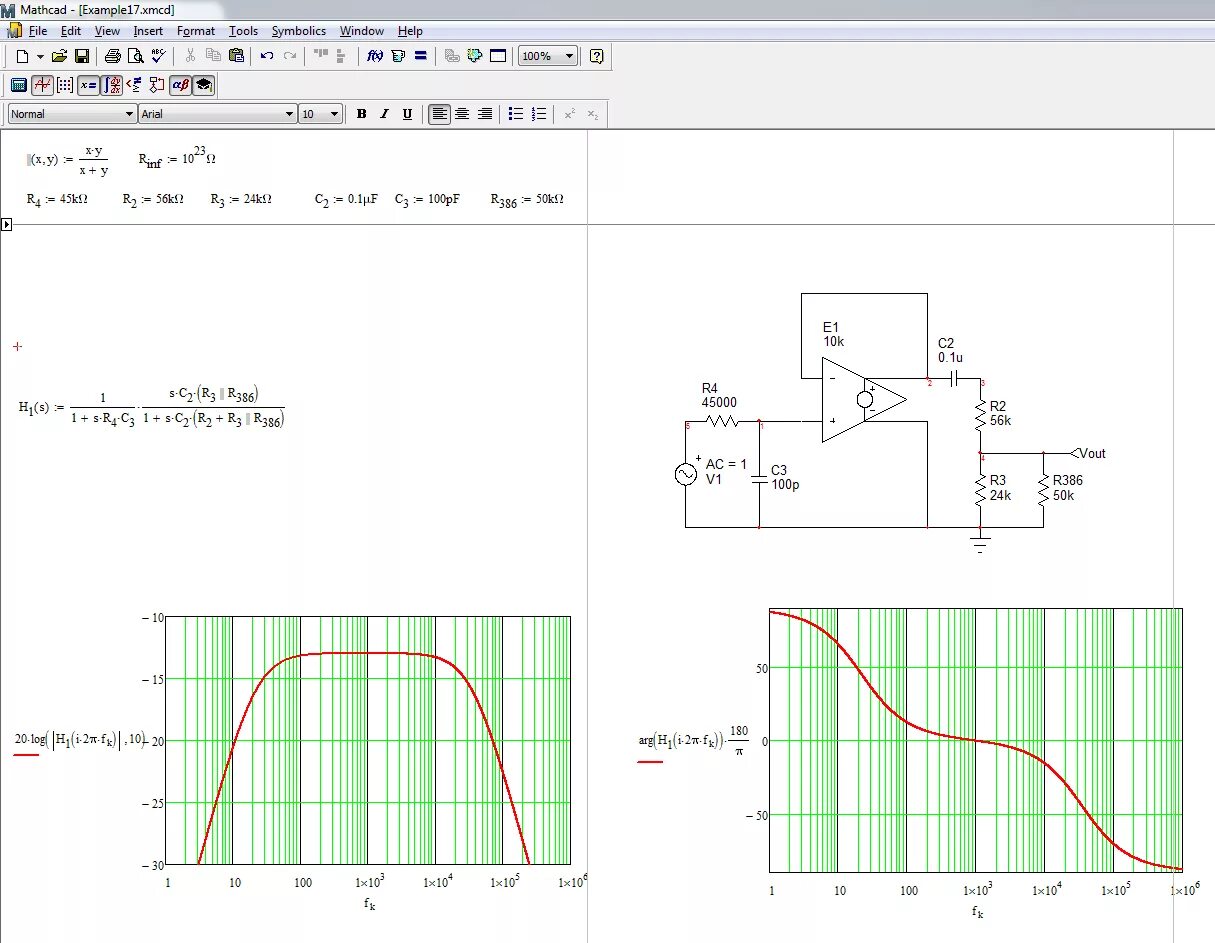Align text right
The width and height of the screenshot is (1215, 943).
tap(485, 114)
